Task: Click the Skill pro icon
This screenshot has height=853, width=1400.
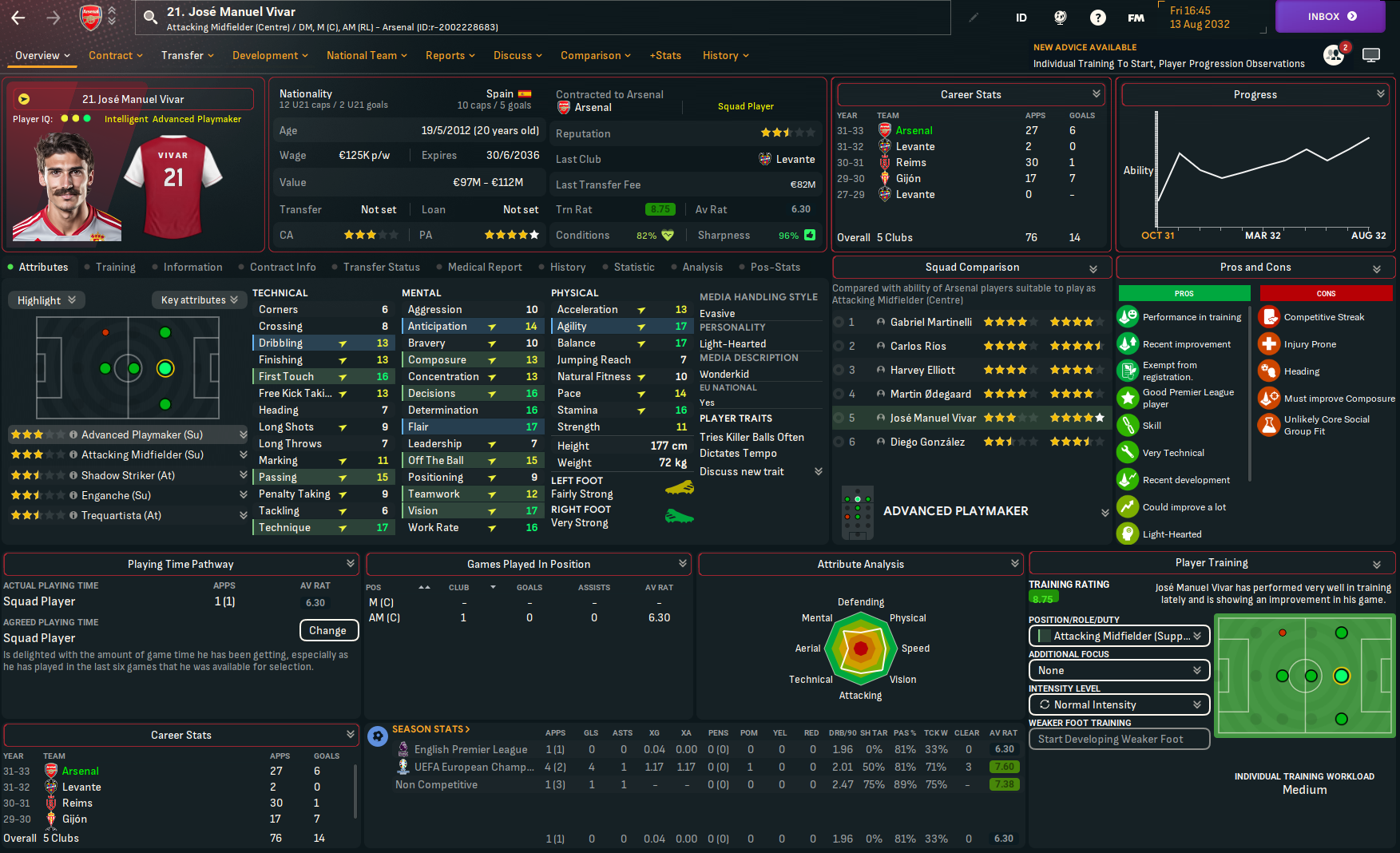Action: [x=1128, y=426]
